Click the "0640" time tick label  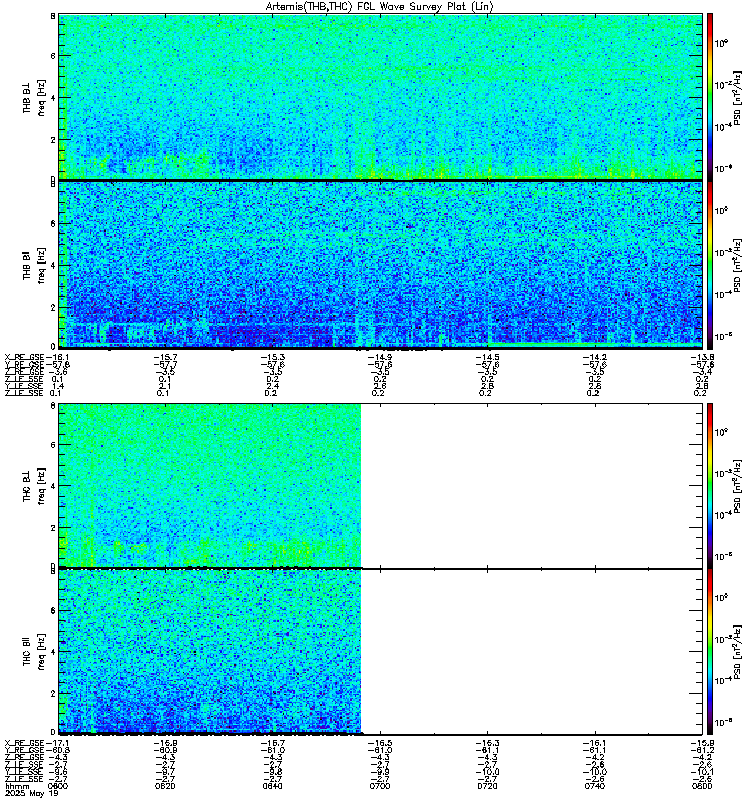(272, 786)
